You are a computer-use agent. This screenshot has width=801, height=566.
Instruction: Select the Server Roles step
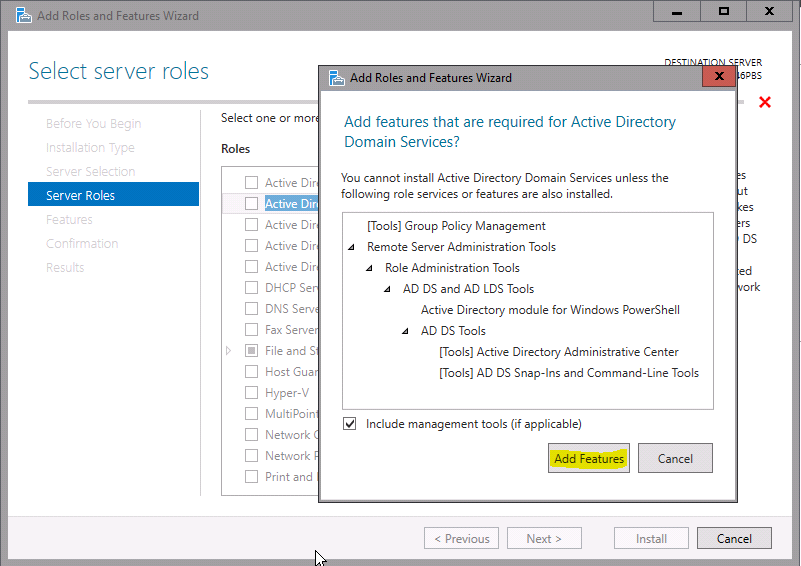[x=113, y=194]
